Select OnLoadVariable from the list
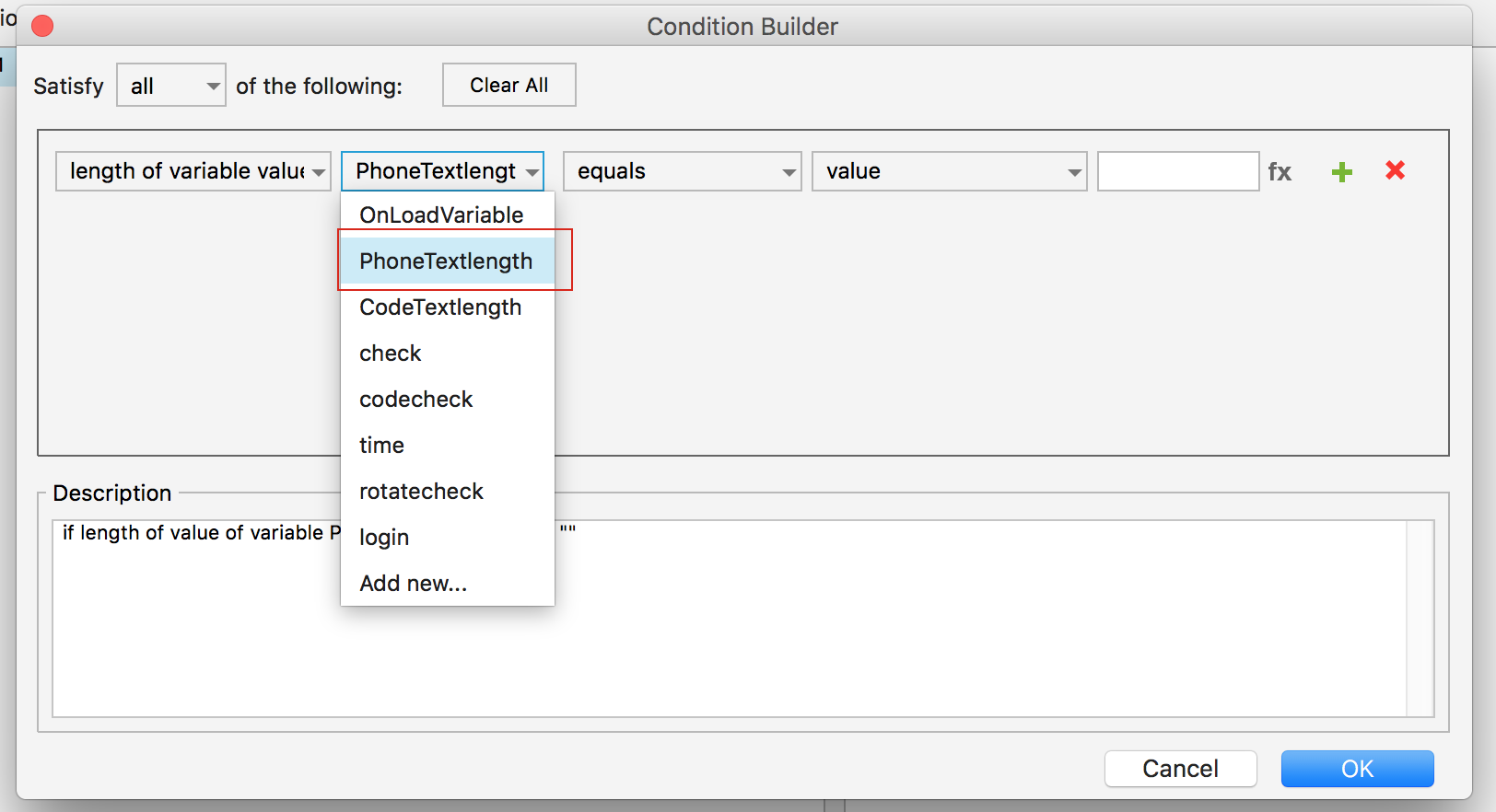 (441, 215)
